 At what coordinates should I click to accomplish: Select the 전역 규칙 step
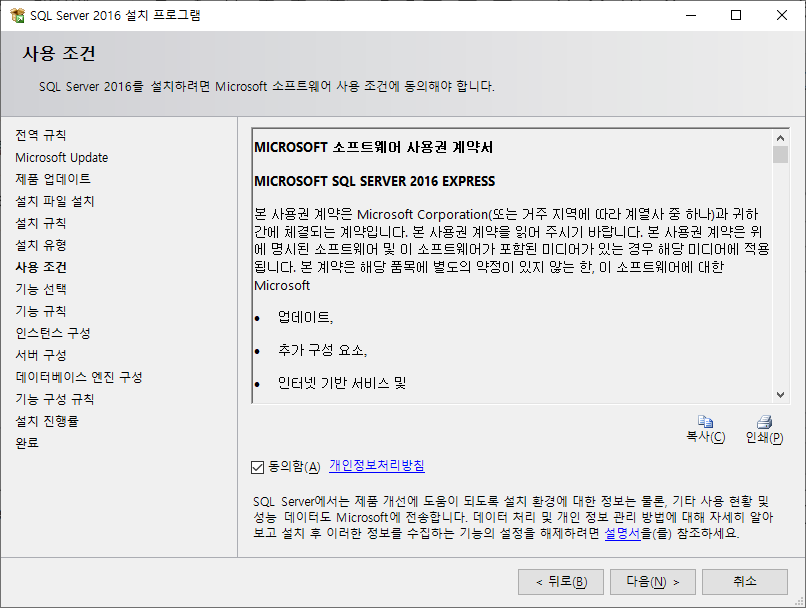pyautogui.click(x=41, y=135)
